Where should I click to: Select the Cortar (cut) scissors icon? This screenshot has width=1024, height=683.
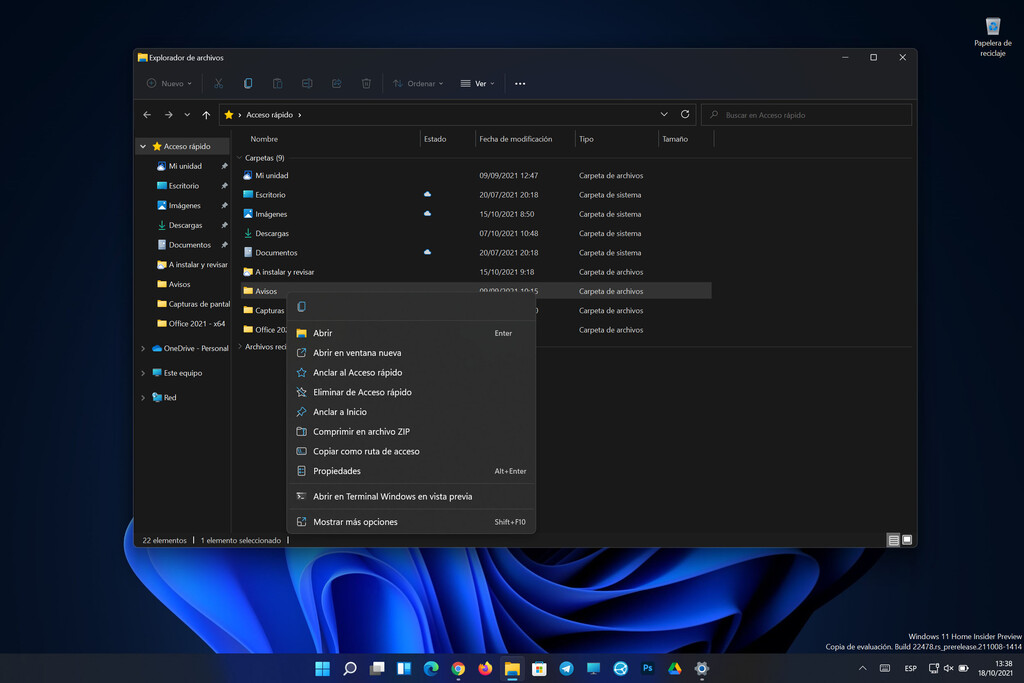(218, 83)
